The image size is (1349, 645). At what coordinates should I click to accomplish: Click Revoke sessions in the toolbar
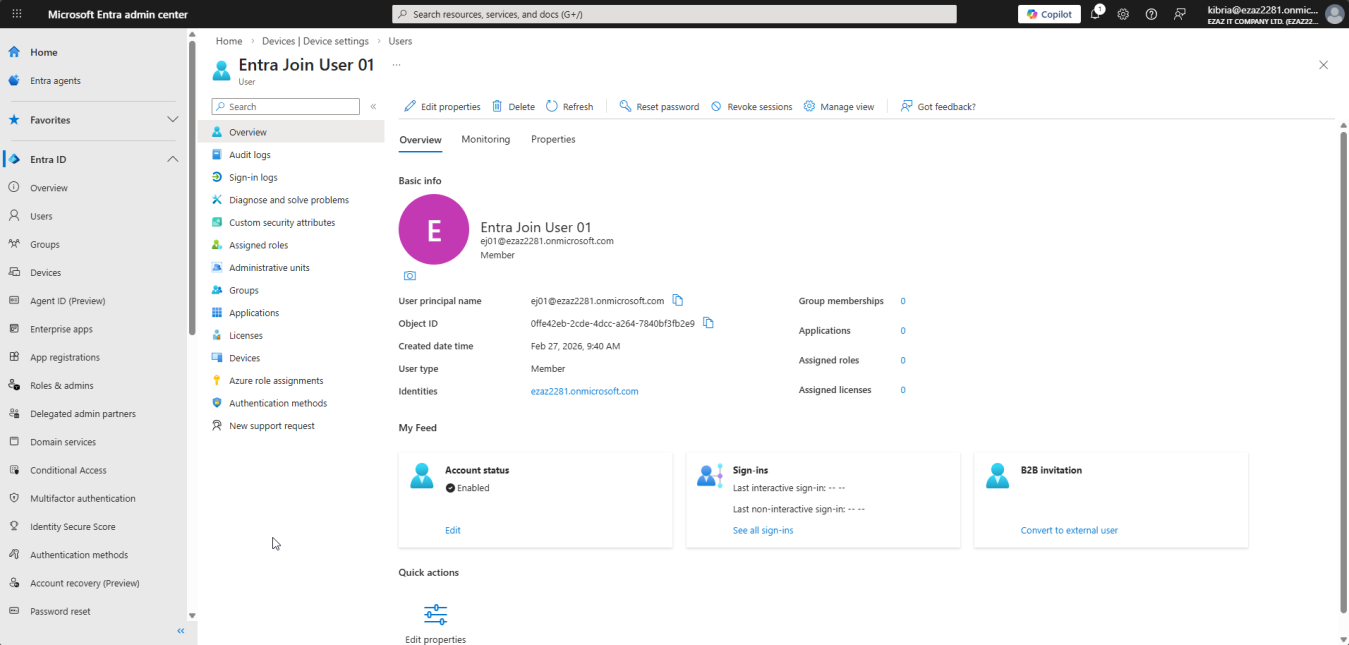[x=751, y=106]
